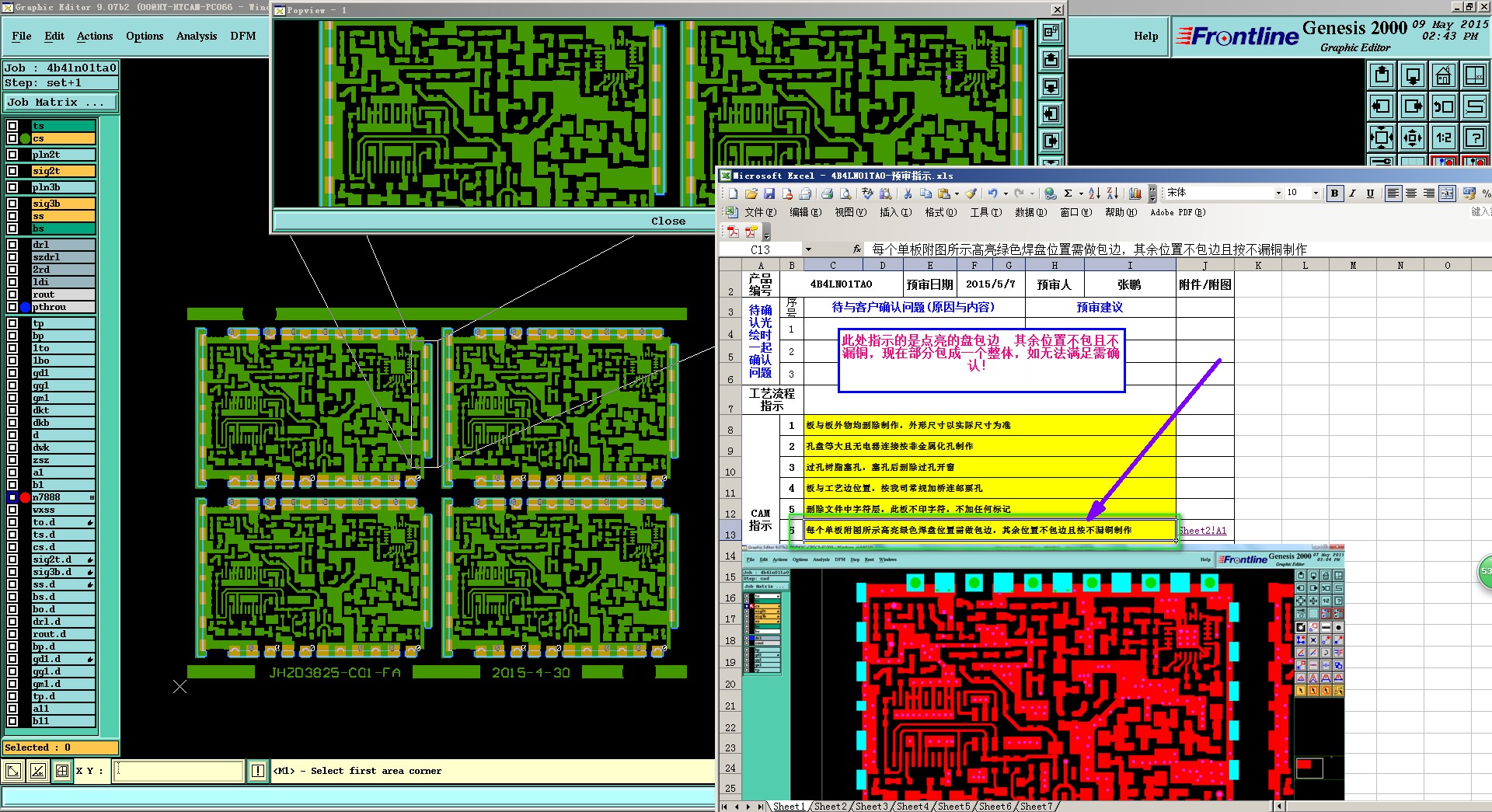The image size is (1492, 812).
Task: Open the Excel 格式(O) menu
Action: pyautogui.click(x=940, y=212)
